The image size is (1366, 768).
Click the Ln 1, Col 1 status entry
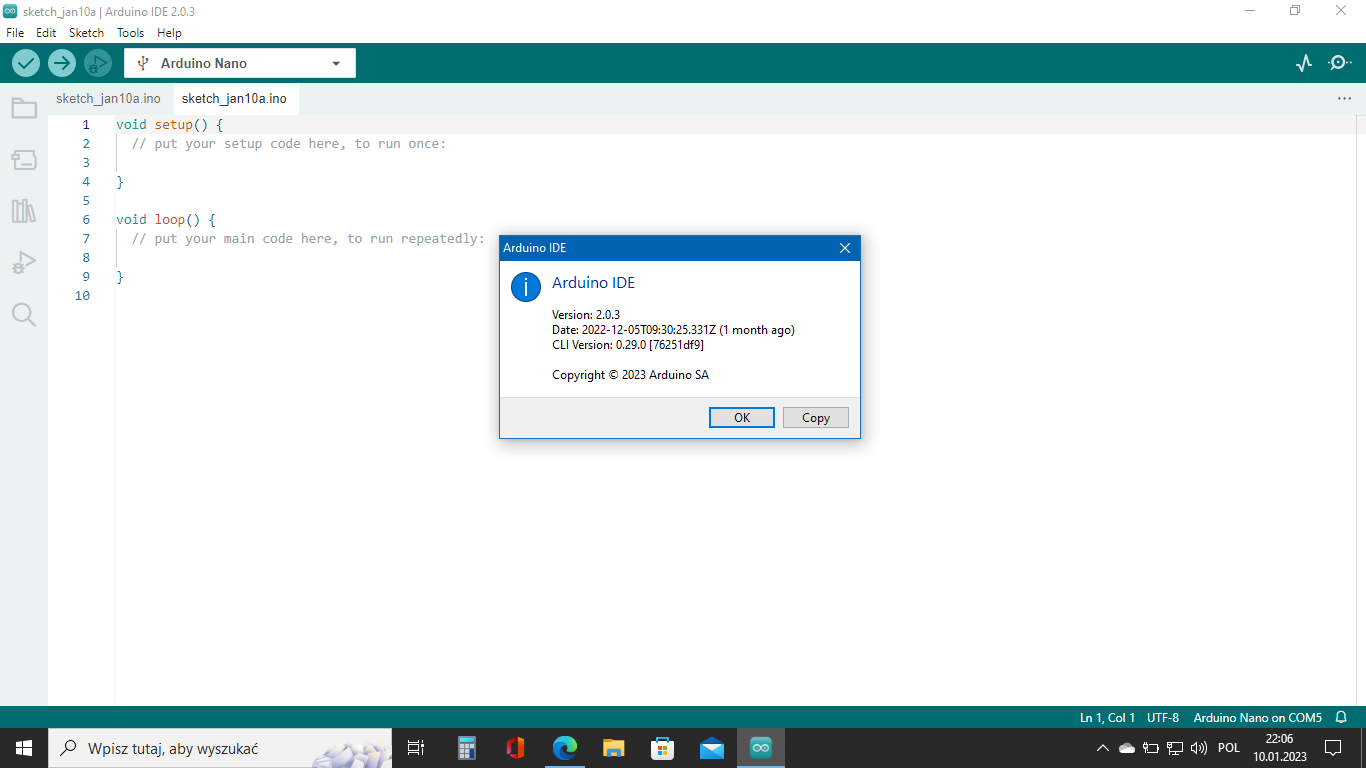tap(1107, 718)
